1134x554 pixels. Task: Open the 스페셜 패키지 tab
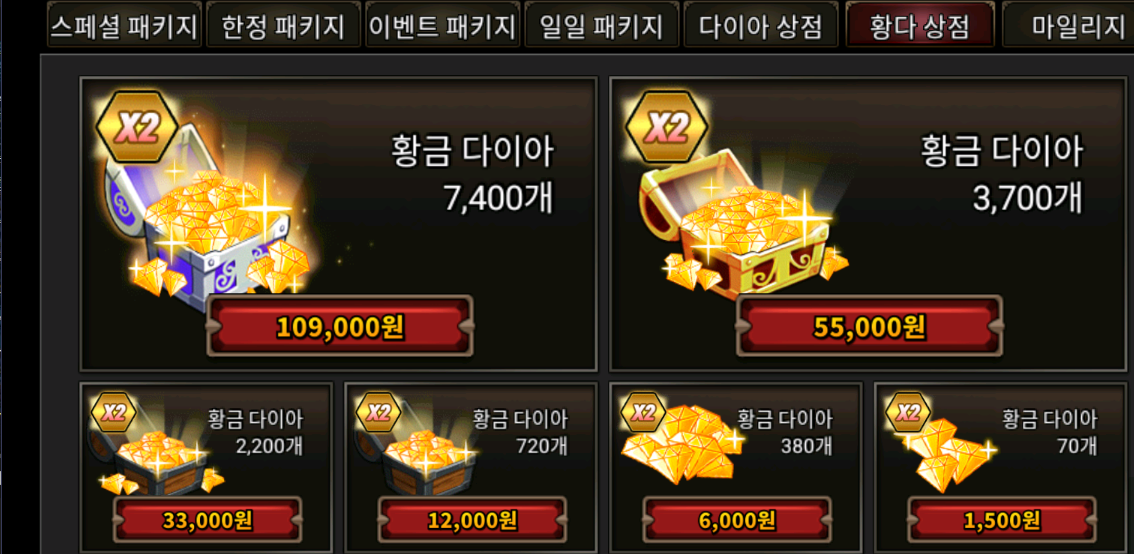[x=124, y=26]
